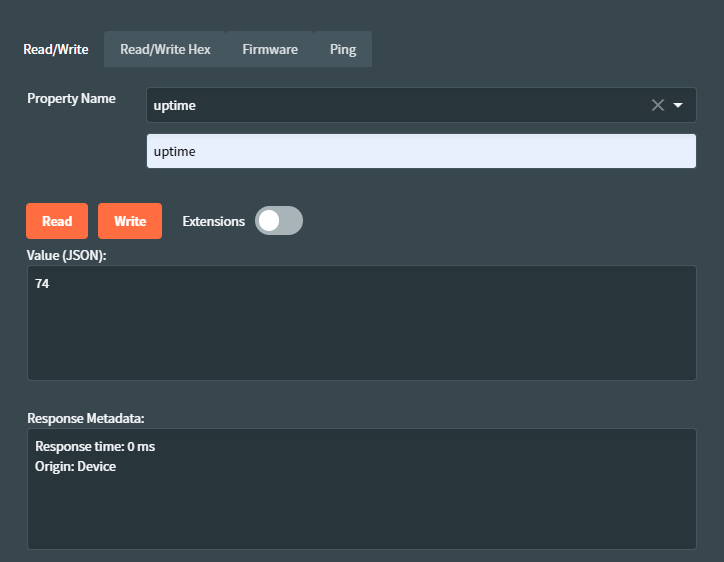This screenshot has height=562, width=724.
Task: Open the Ping tab
Action: [343, 49]
